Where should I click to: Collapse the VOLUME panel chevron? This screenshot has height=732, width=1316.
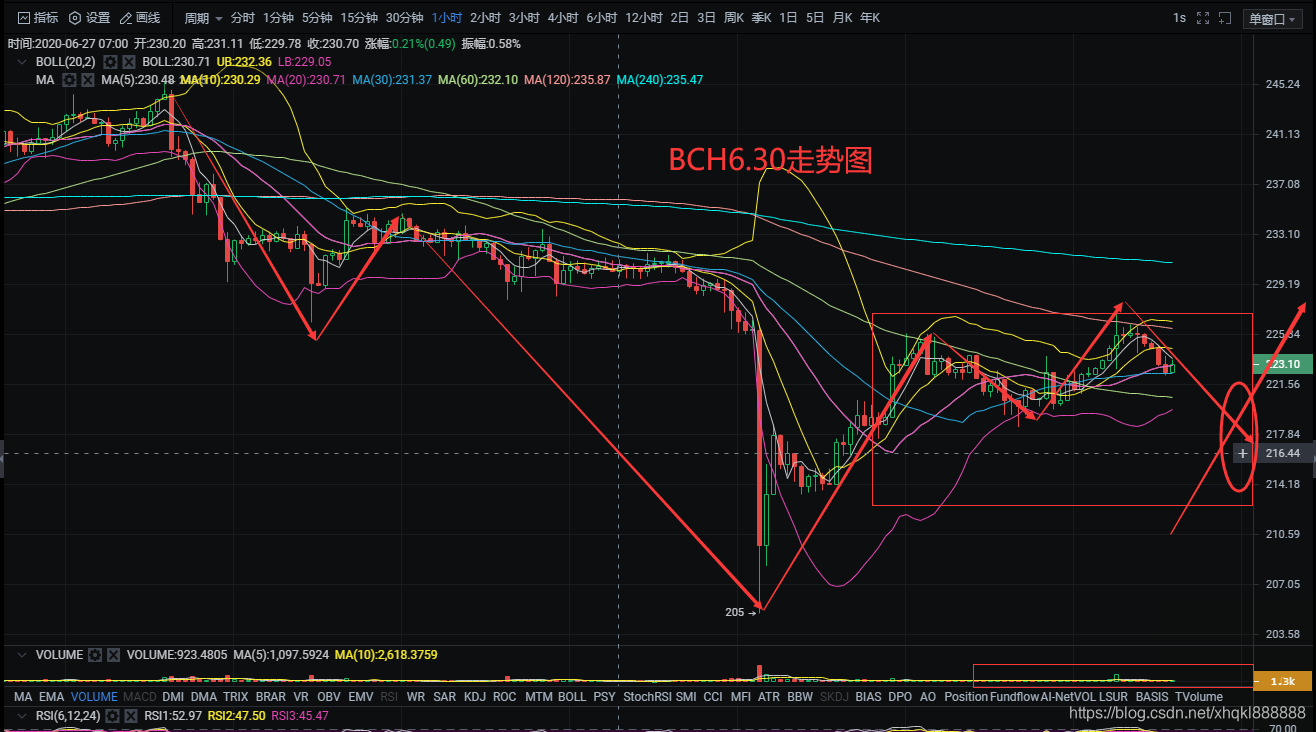coord(24,655)
